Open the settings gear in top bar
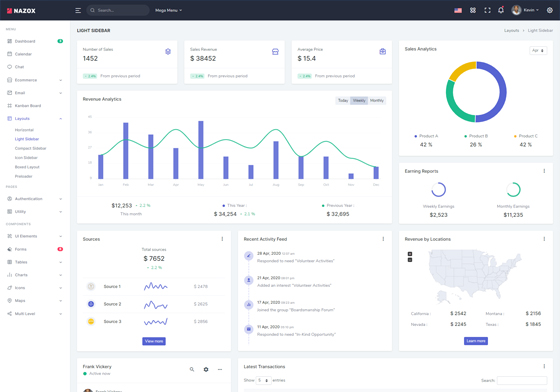This screenshot has width=560, height=392. (550, 10)
